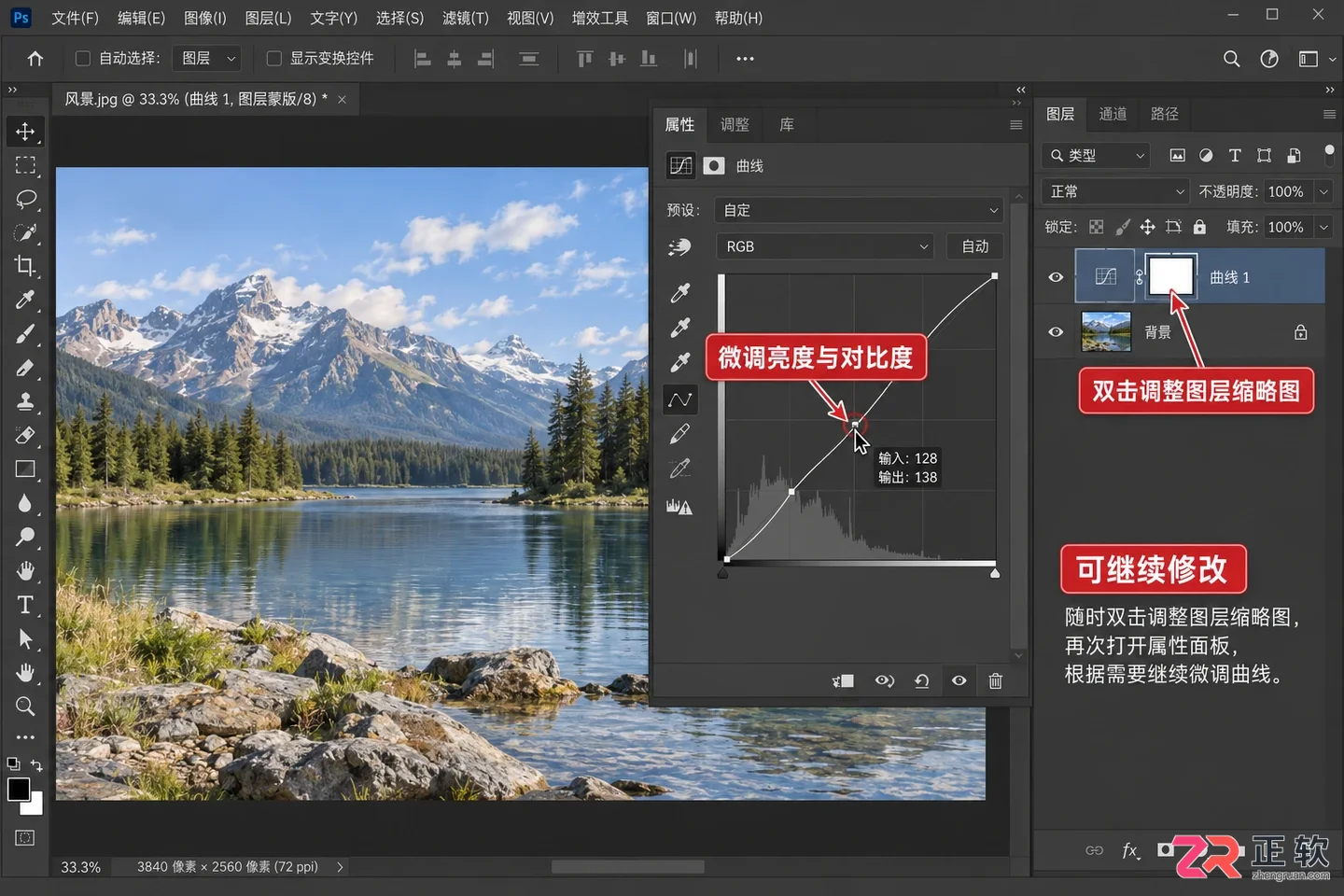Image resolution: width=1344 pixels, height=896 pixels.
Task: Switch to the 通道 tab
Action: [1113, 114]
